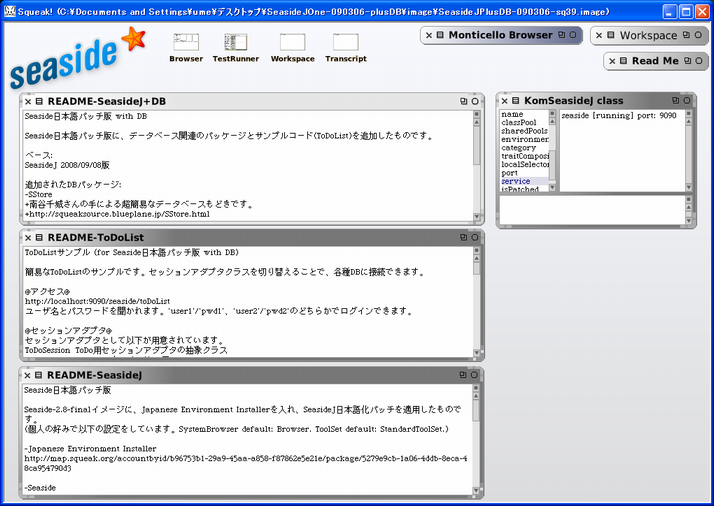Expand the README-SeasideJ+DB window

coord(464,101)
